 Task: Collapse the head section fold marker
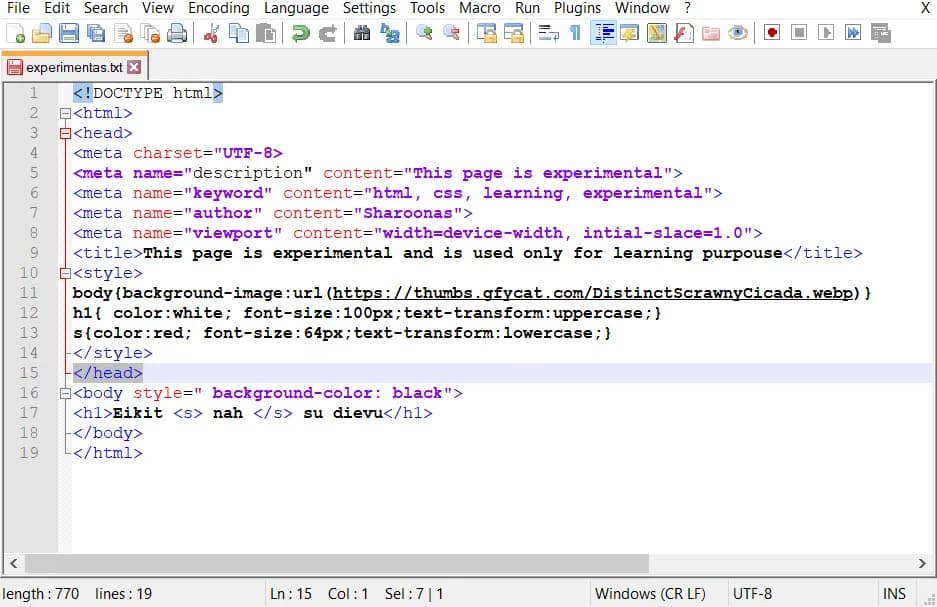pos(65,132)
